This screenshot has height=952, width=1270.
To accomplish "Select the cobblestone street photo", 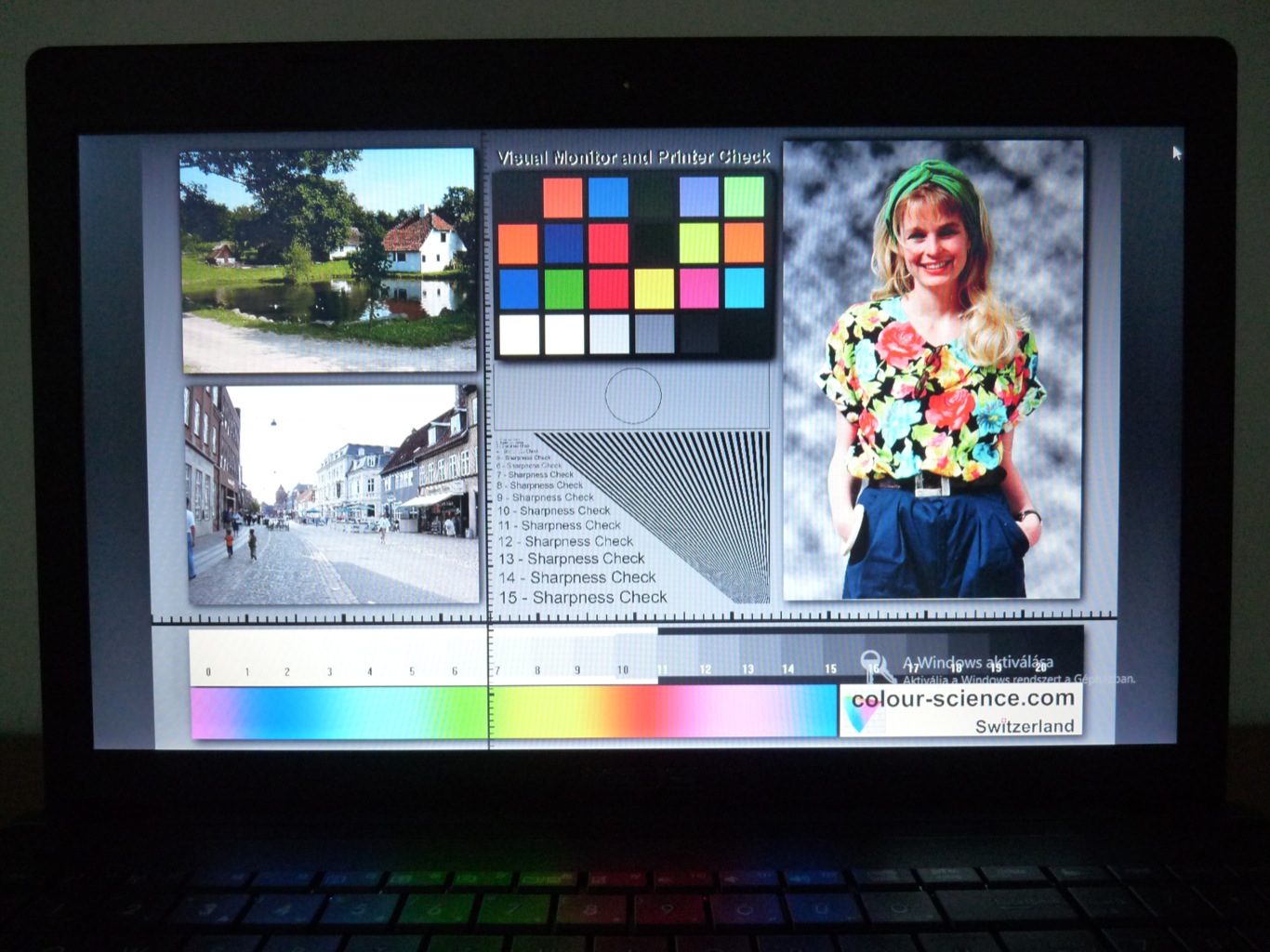I will click(333, 495).
